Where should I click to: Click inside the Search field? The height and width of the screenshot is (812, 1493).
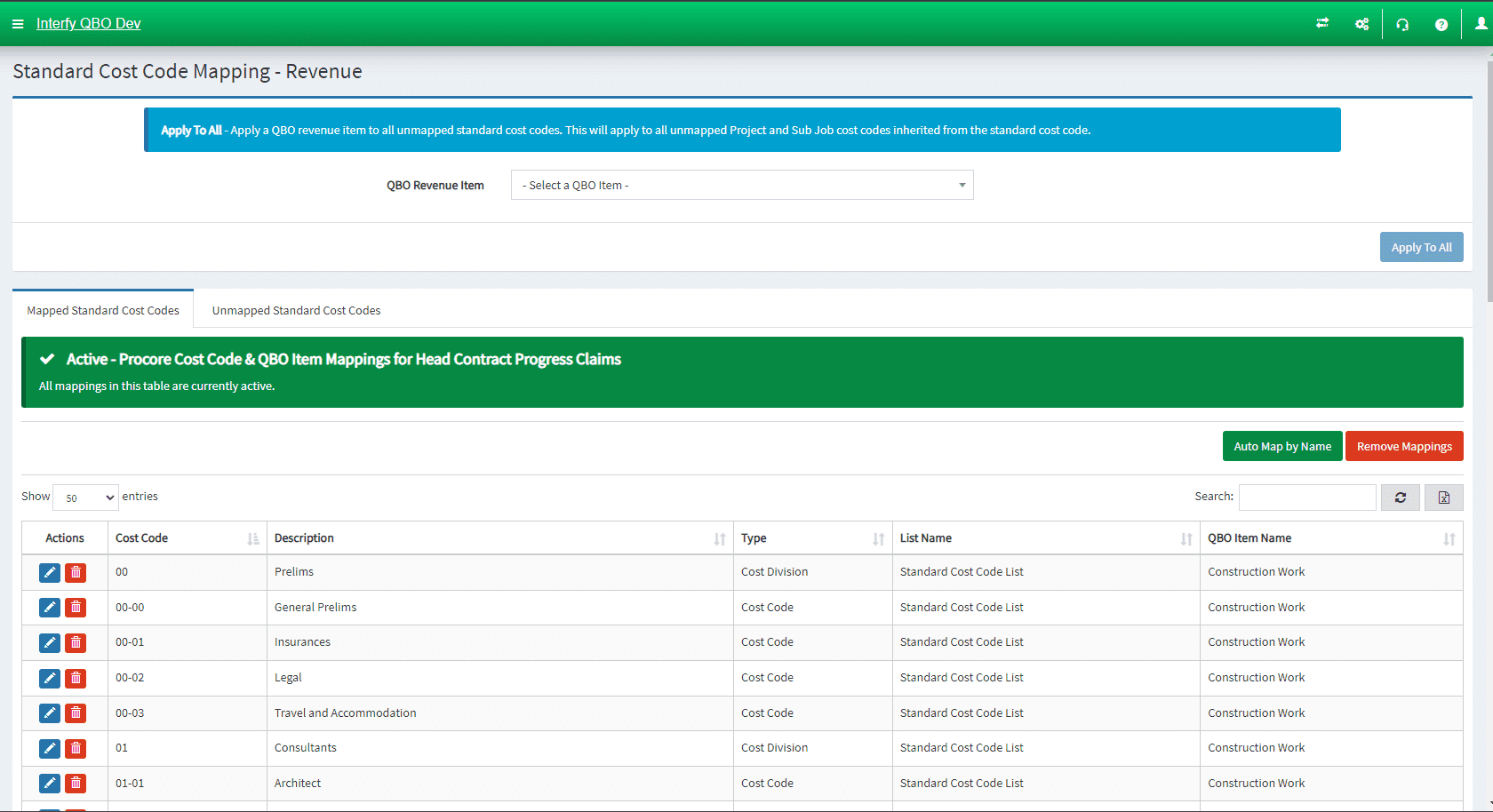(x=1306, y=497)
